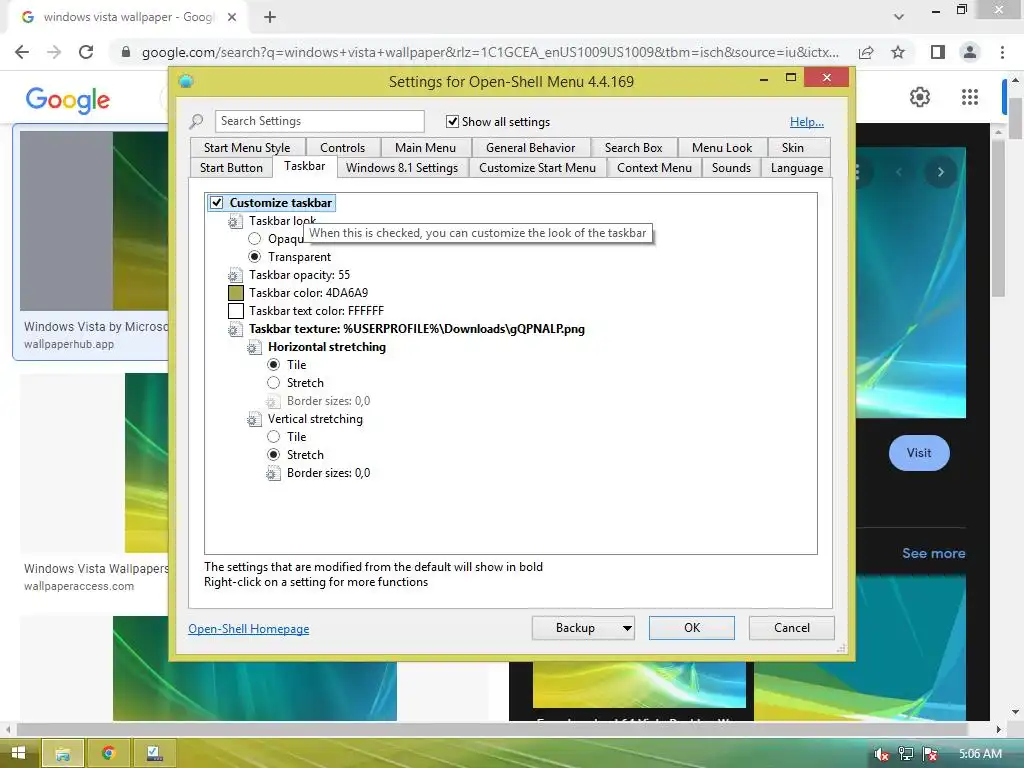The height and width of the screenshot is (768, 1024).
Task: Open Google apps grid icon
Action: [x=970, y=97]
